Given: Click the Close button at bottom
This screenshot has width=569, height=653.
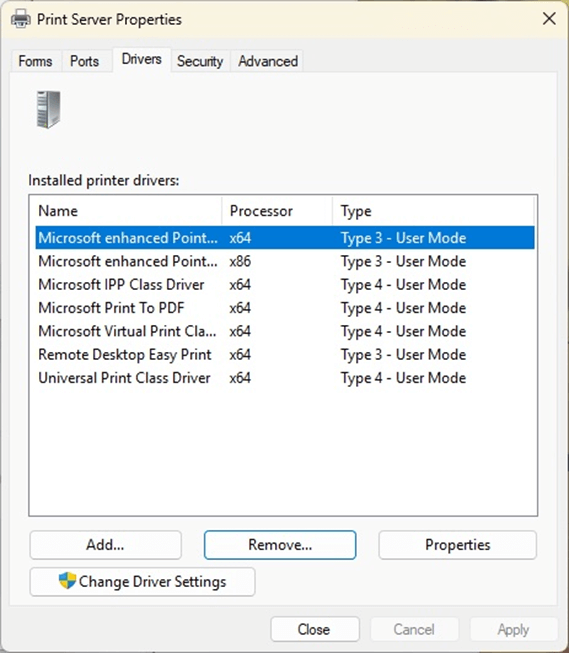Looking at the screenshot, I should 315,629.
